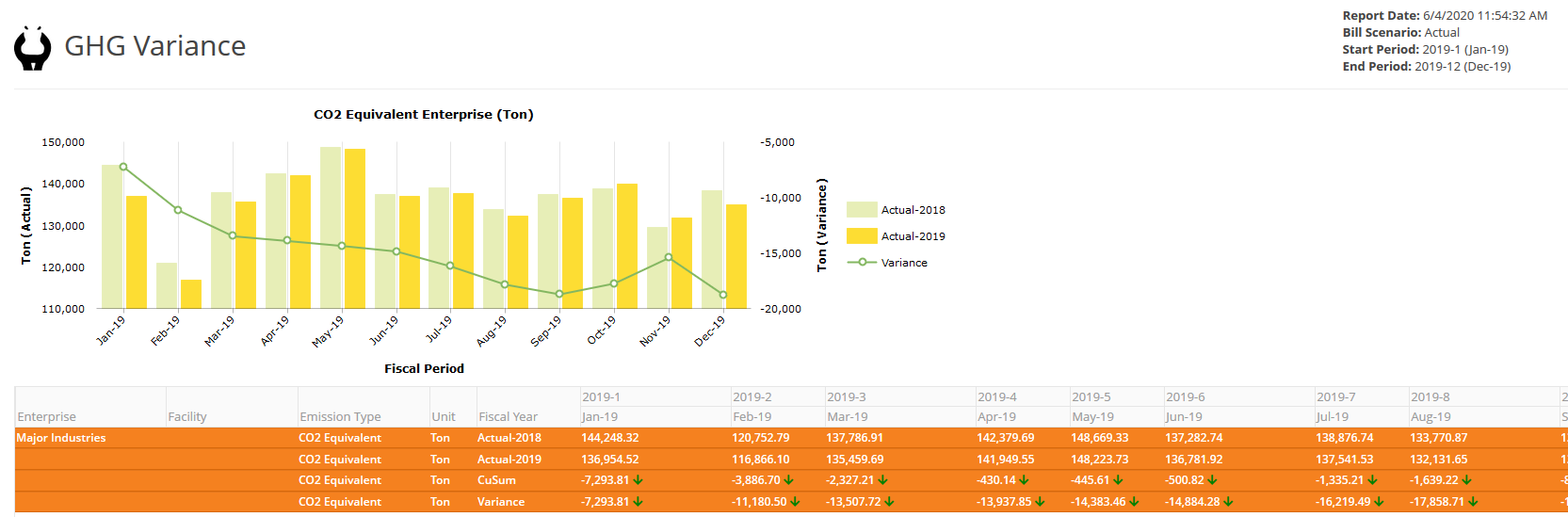1568x517 pixels.
Task: Click the down arrow beside -17,858.71
Action: [x=1474, y=502]
